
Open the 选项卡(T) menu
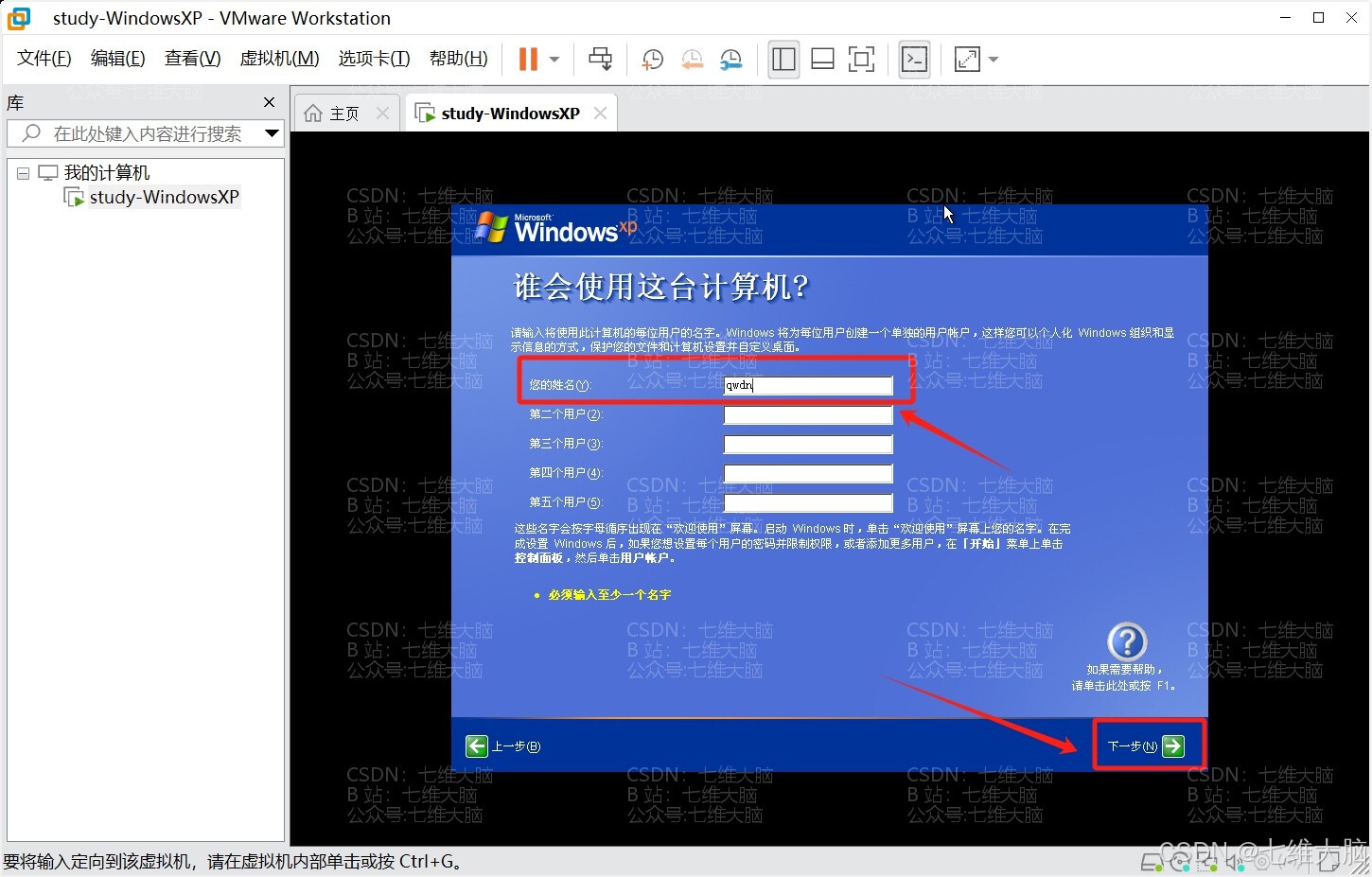[375, 59]
